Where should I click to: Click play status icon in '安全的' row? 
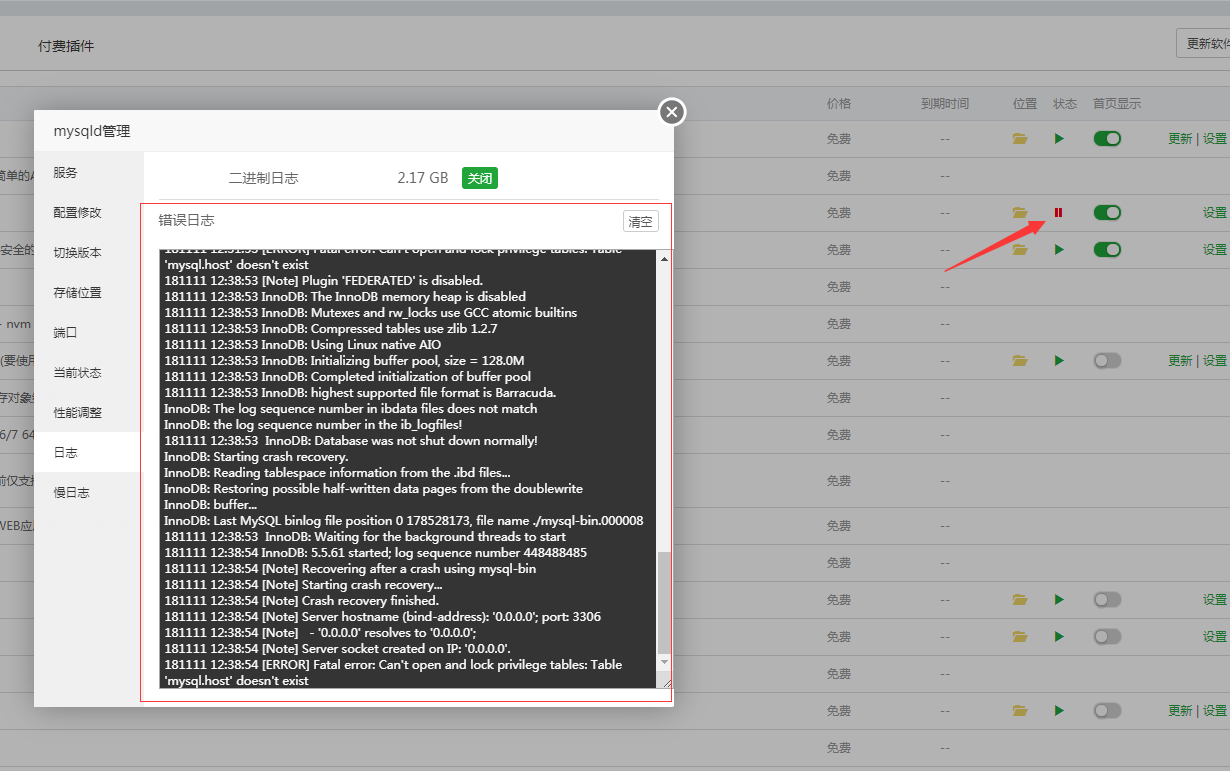pos(1059,249)
